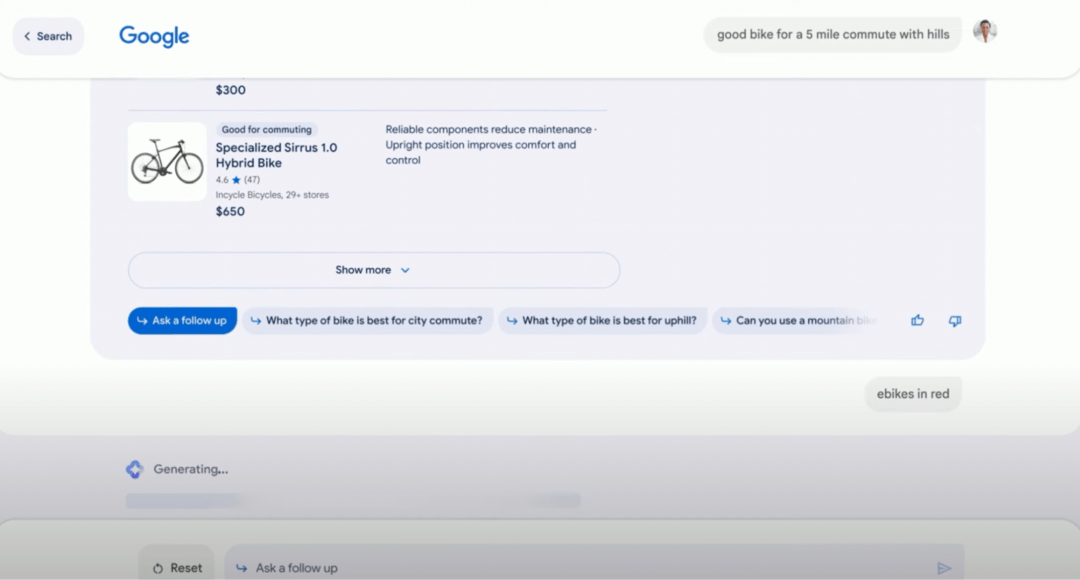This screenshot has height=580, width=1080.
Task: Click the Reset button
Action: (176, 567)
